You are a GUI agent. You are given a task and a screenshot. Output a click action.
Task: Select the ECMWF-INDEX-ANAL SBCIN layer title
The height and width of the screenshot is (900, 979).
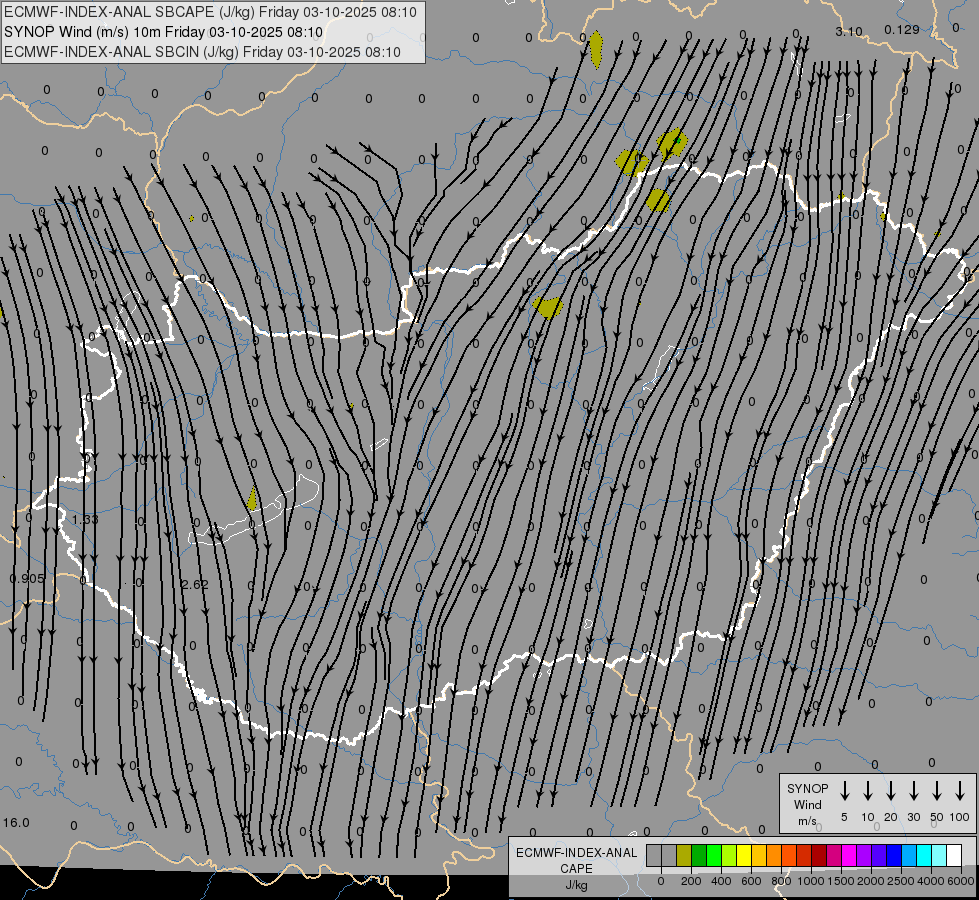[203, 52]
